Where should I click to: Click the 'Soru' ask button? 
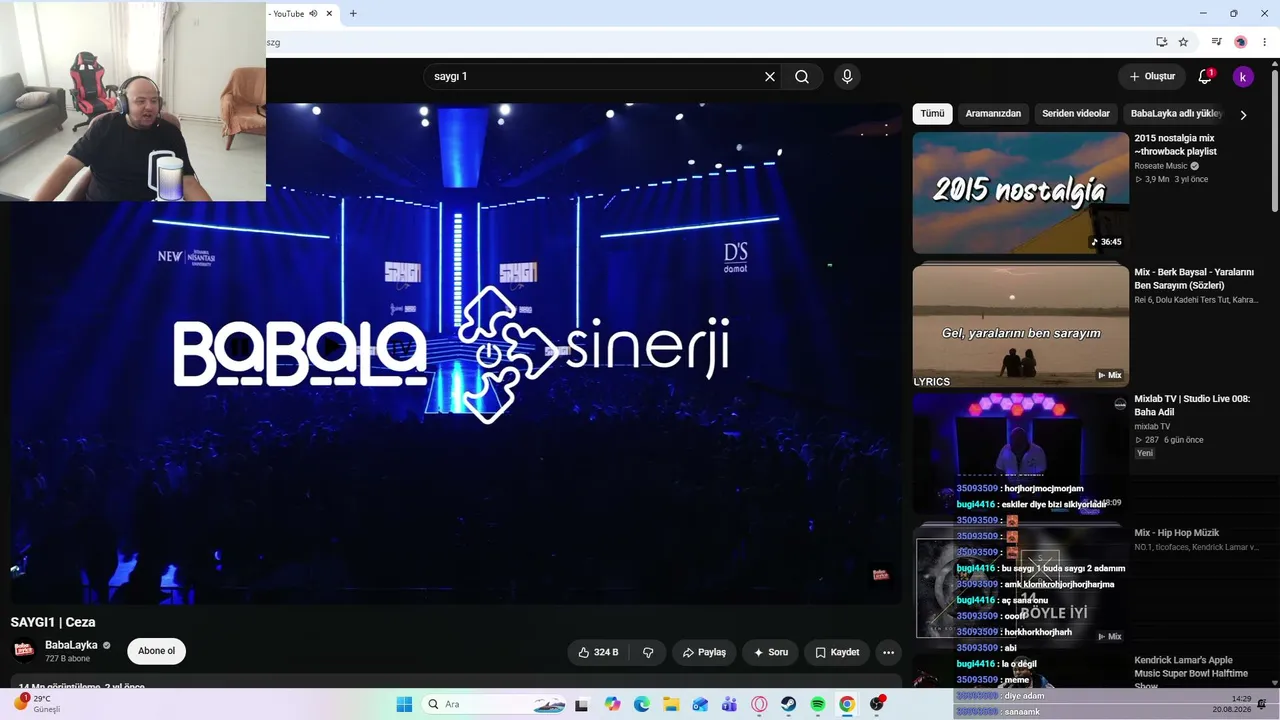click(x=771, y=652)
